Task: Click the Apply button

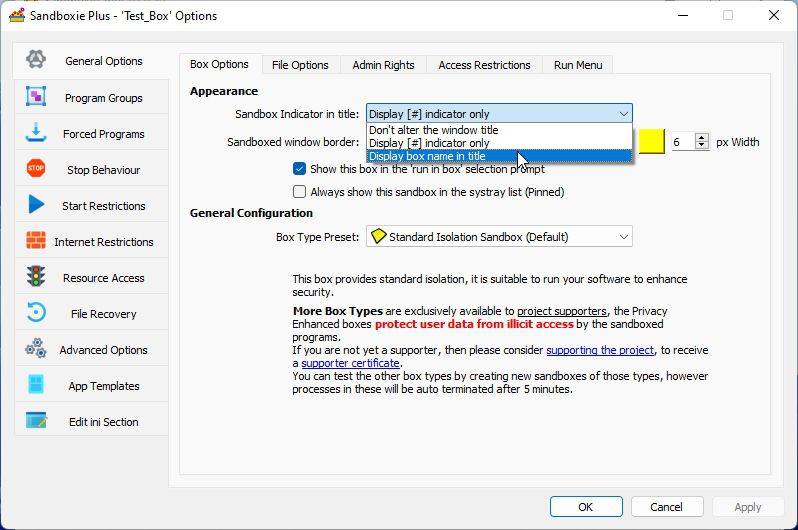Action: [x=748, y=507]
